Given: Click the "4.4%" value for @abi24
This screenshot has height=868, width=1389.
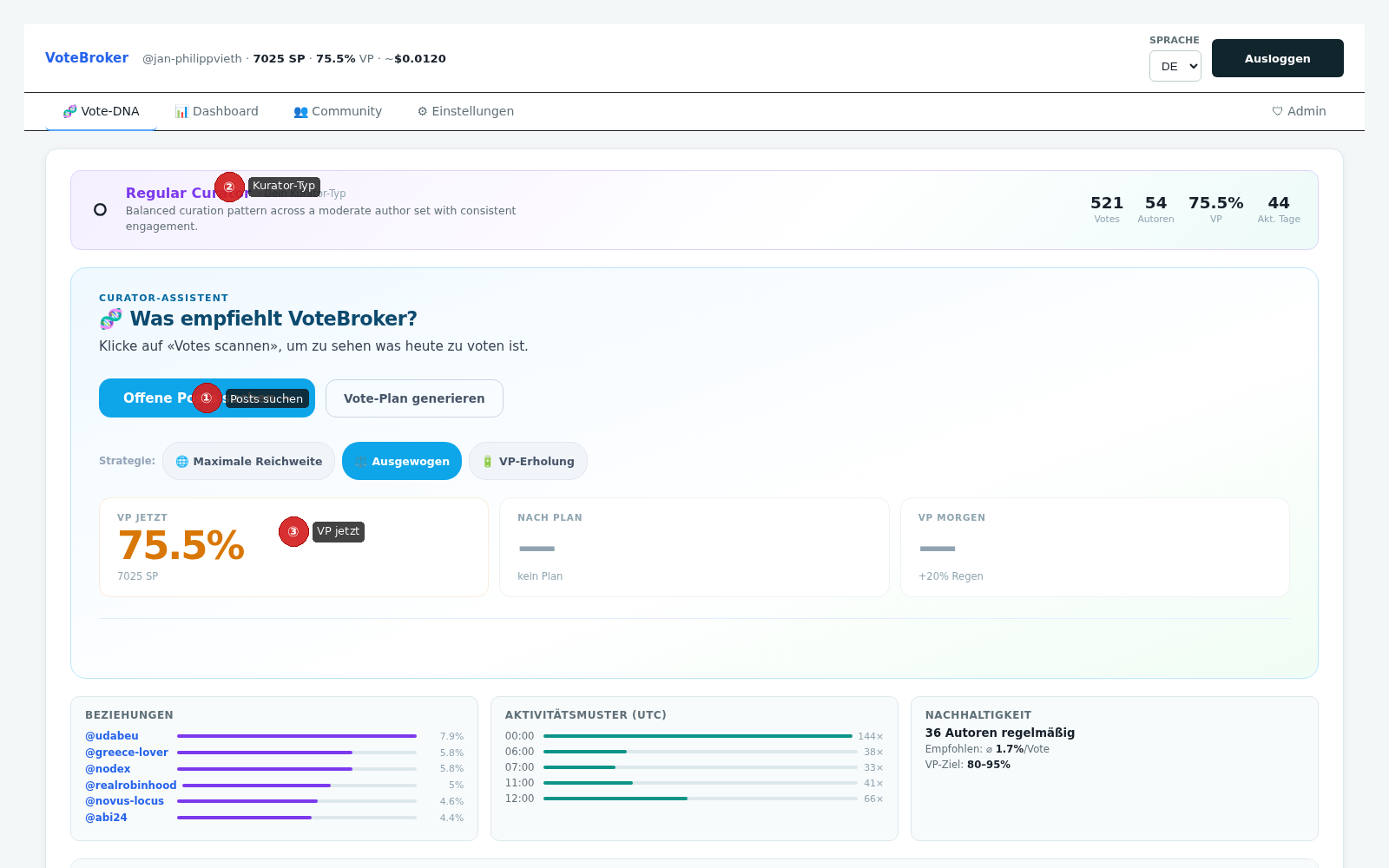Looking at the screenshot, I should tap(451, 818).
